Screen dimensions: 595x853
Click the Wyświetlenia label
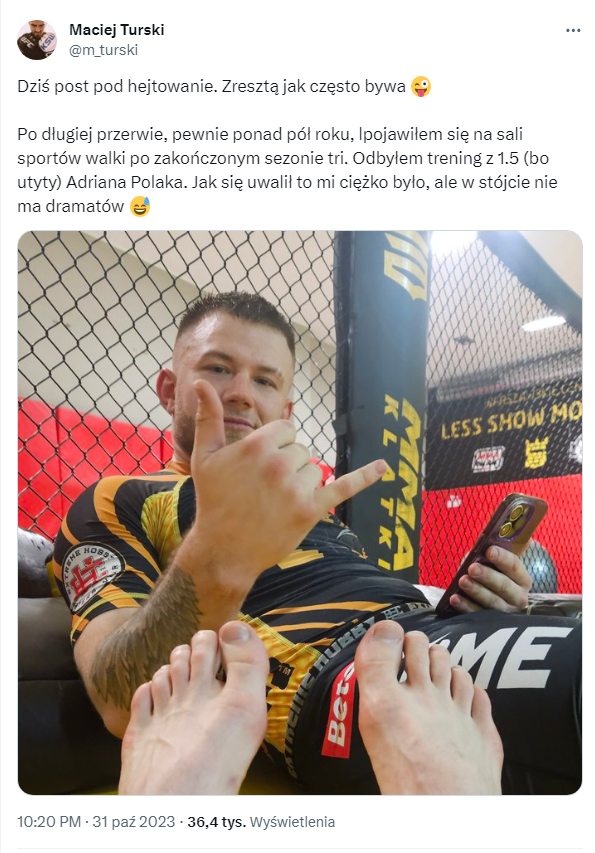(292, 821)
